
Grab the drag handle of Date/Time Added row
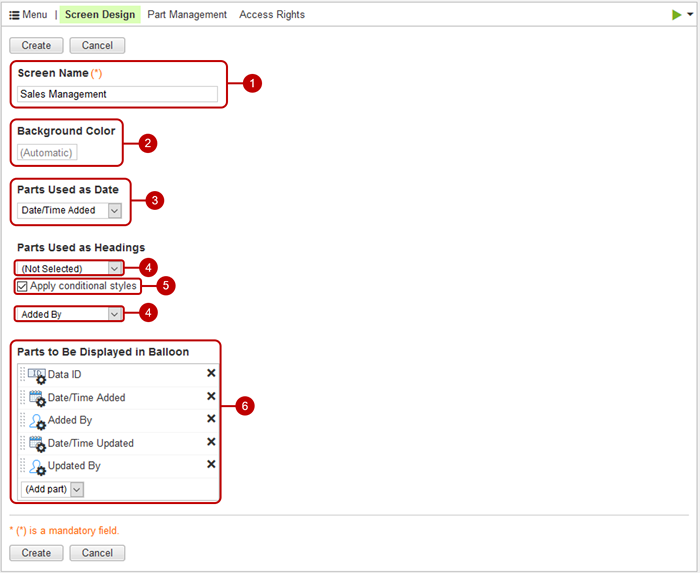(23, 397)
